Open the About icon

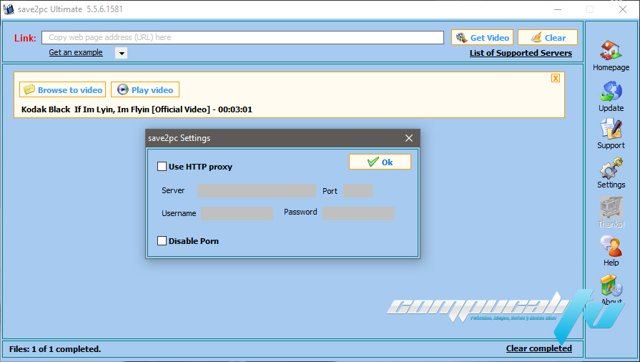point(611,285)
